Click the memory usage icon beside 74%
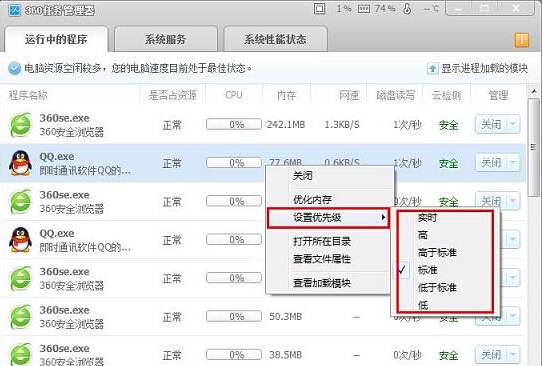This screenshot has width=543, height=366. (x=364, y=9)
